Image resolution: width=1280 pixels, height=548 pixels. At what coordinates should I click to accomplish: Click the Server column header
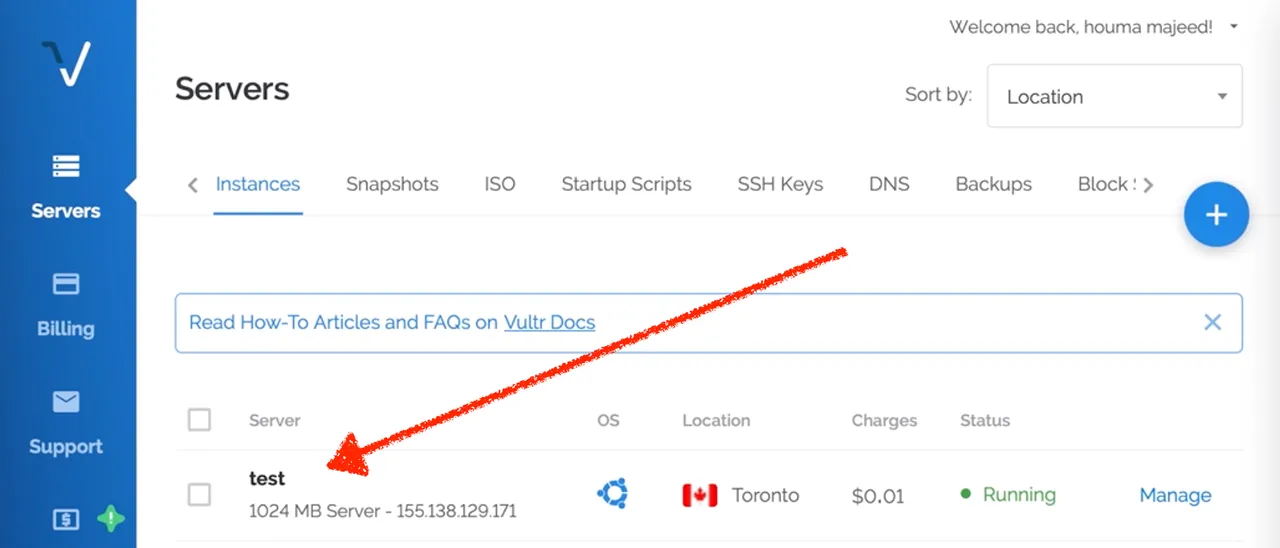274,420
